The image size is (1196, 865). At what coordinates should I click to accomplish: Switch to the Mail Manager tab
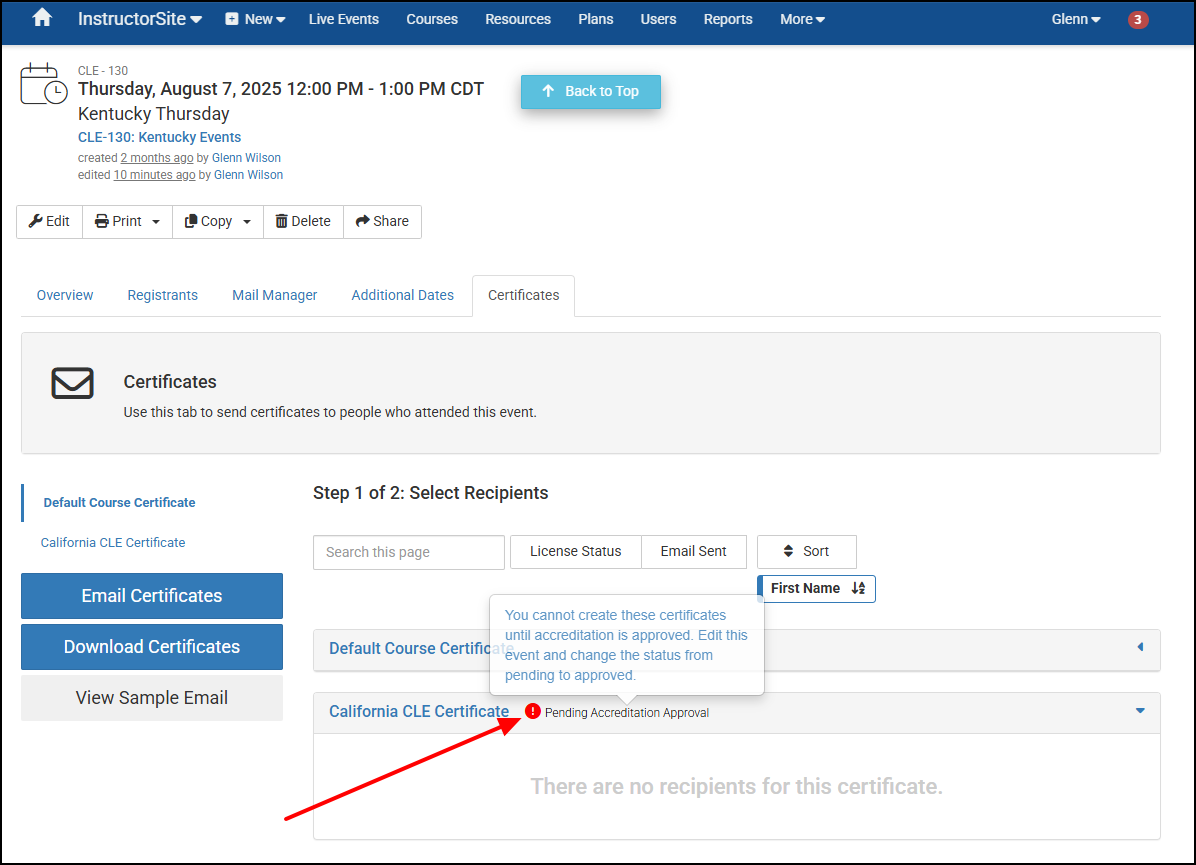275,295
